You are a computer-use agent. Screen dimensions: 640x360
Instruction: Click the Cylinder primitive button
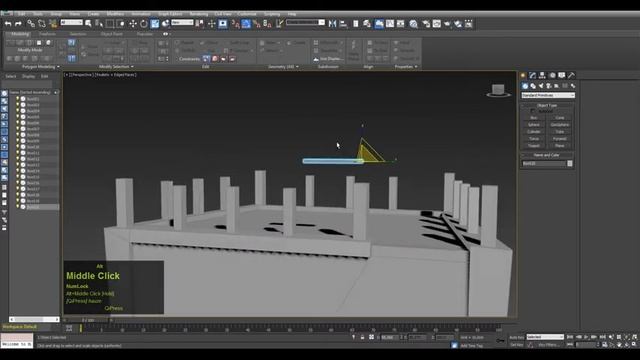coord(534,131)
